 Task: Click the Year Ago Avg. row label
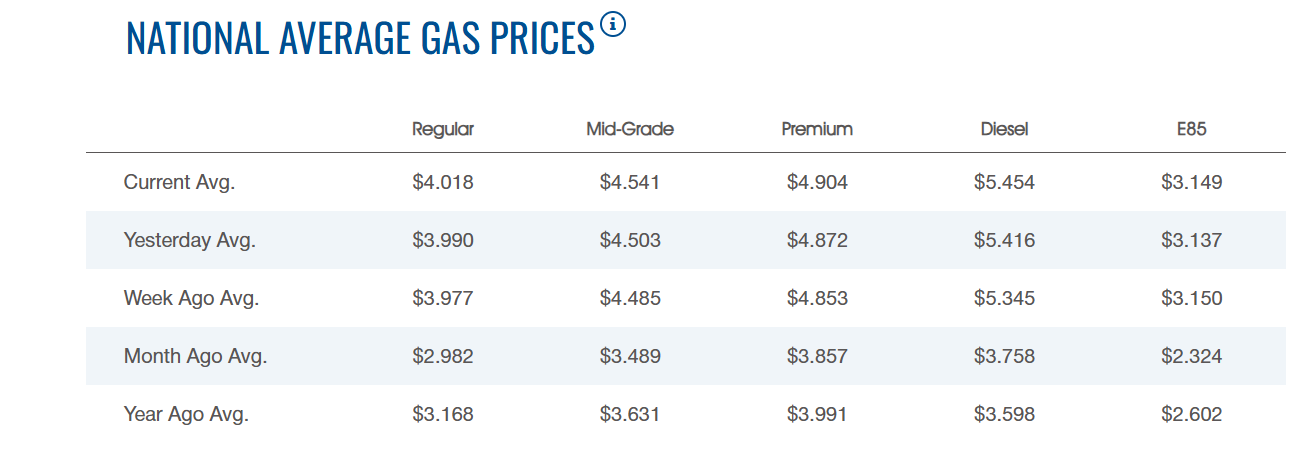[186, 415]
